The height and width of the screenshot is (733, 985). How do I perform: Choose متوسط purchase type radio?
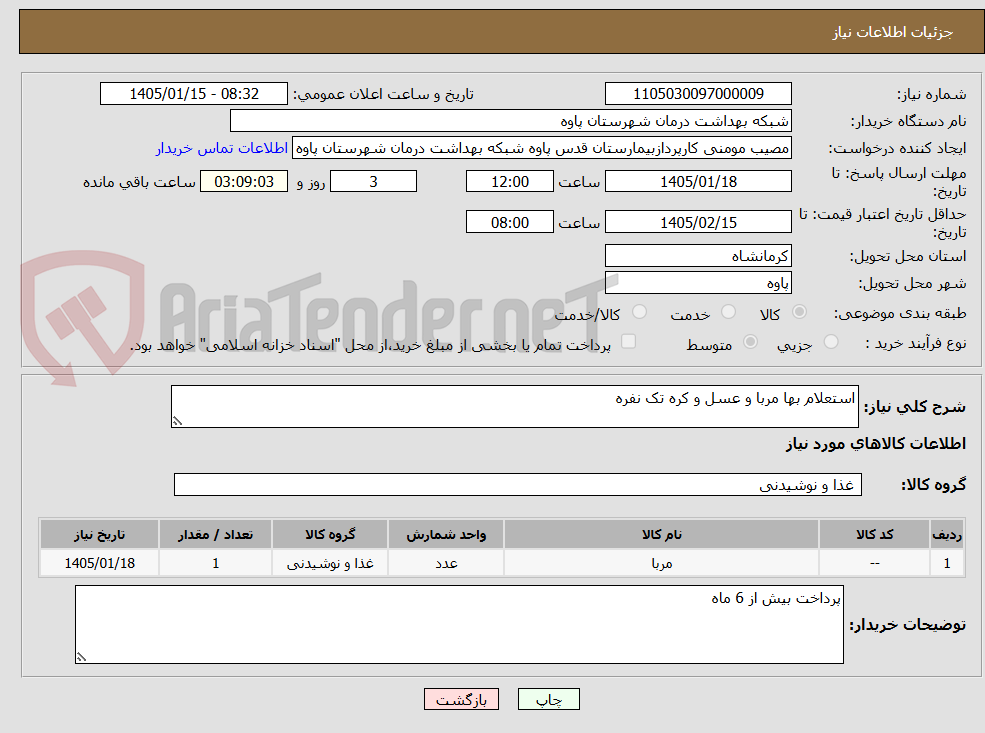(x=751, y=342)
